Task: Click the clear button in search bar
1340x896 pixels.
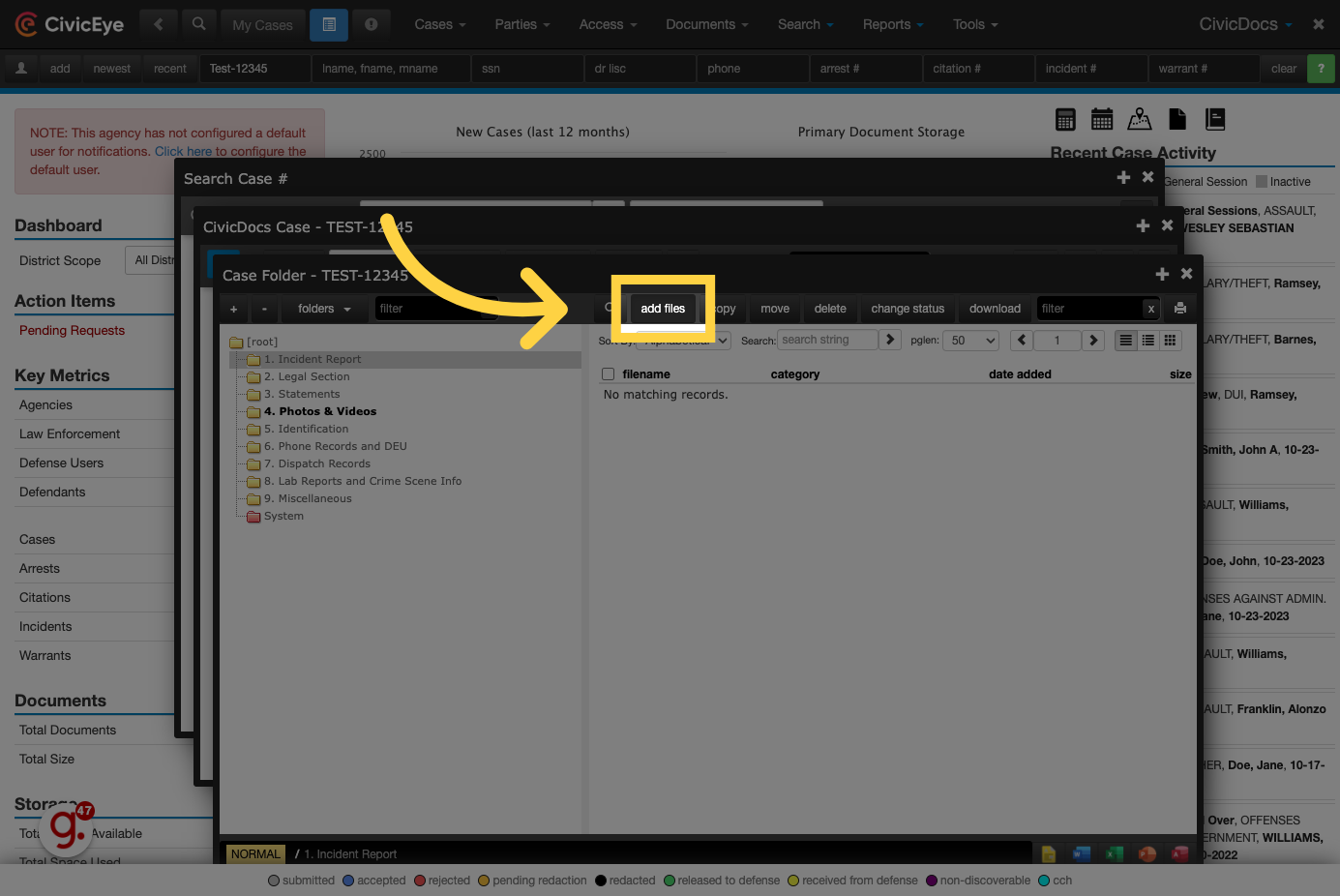Action: pyautogui.click(x=1284, y=69)
